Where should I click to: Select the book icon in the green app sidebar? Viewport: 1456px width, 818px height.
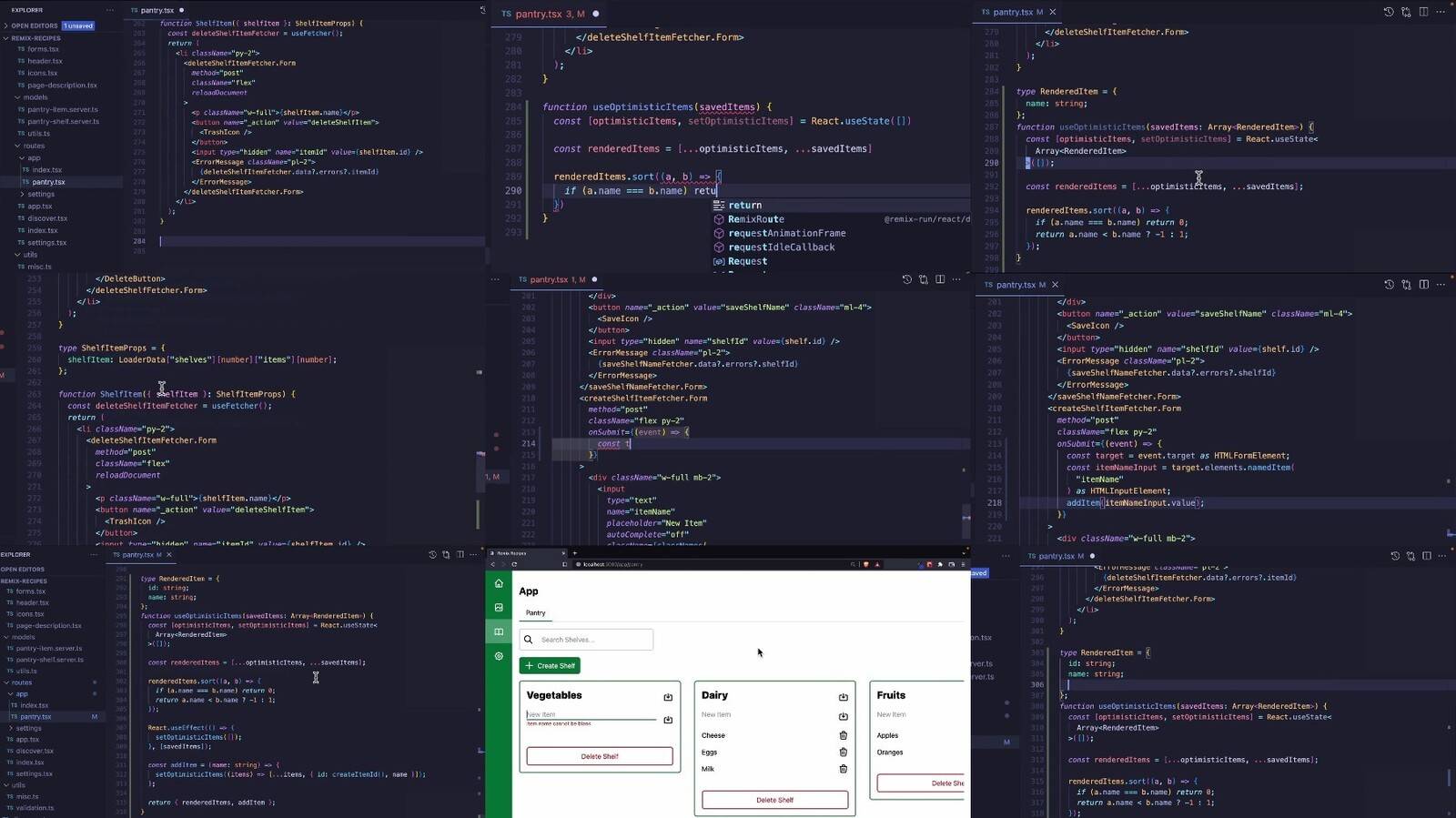(x=499, y=631)
